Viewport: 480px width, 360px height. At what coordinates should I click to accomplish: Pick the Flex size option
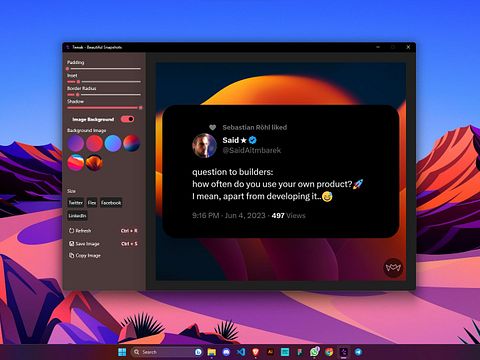pos(92,203)
